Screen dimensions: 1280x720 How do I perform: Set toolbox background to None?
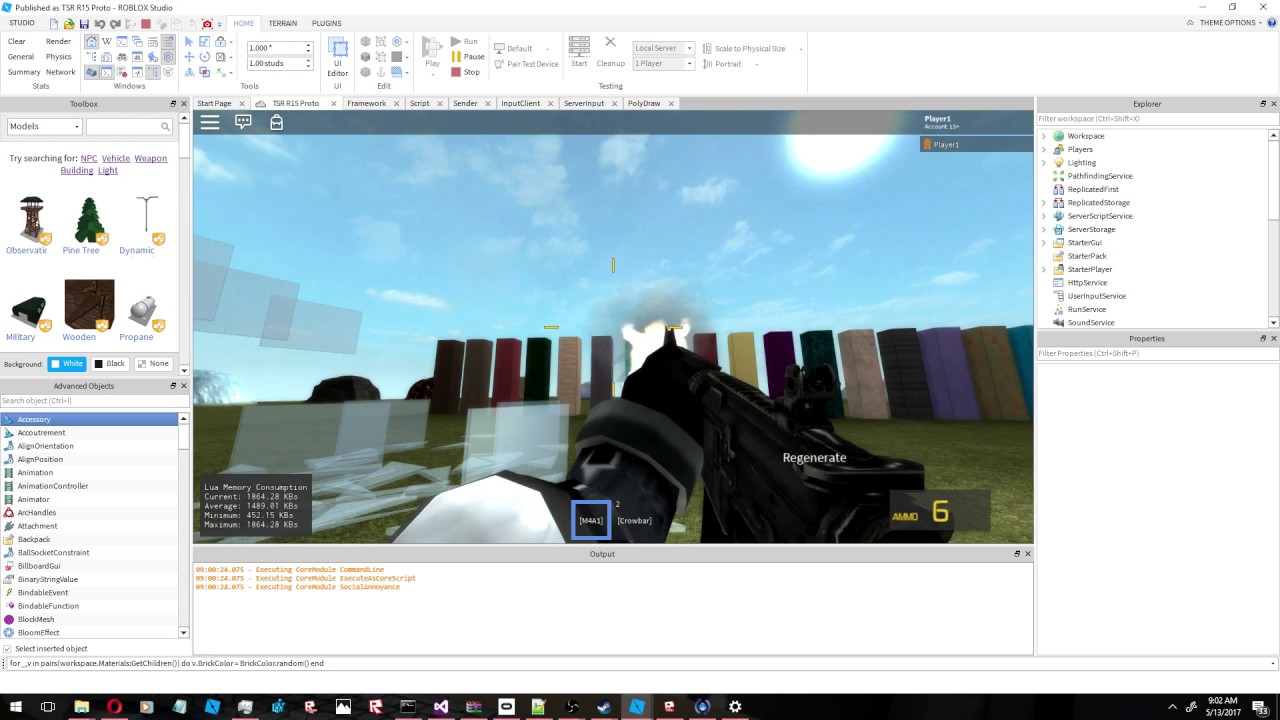[x=153, y=364]
